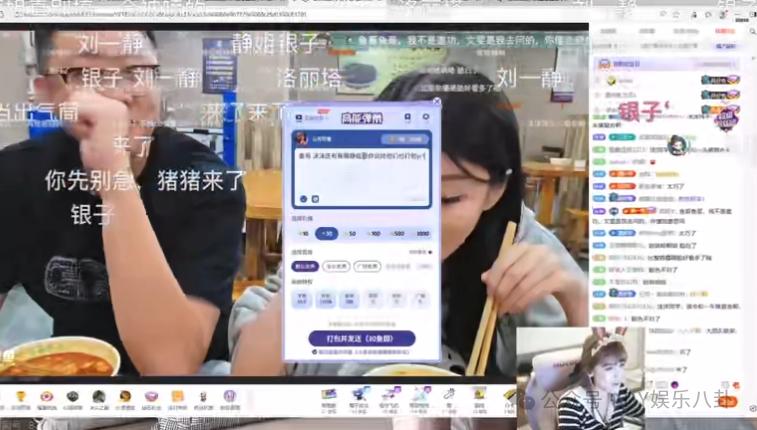
Task: Close the 高能弹幕 popup dialog
Action: point(436,102)
